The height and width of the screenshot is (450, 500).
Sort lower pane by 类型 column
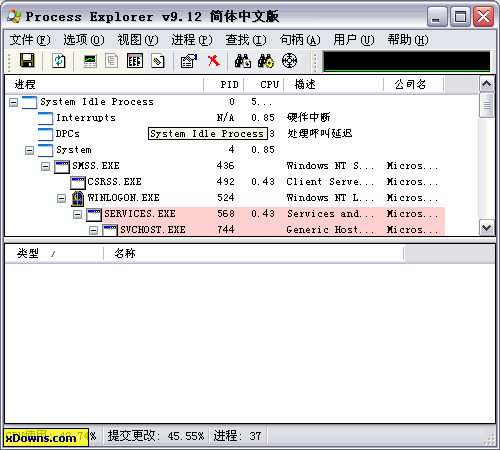click(54, 253)
